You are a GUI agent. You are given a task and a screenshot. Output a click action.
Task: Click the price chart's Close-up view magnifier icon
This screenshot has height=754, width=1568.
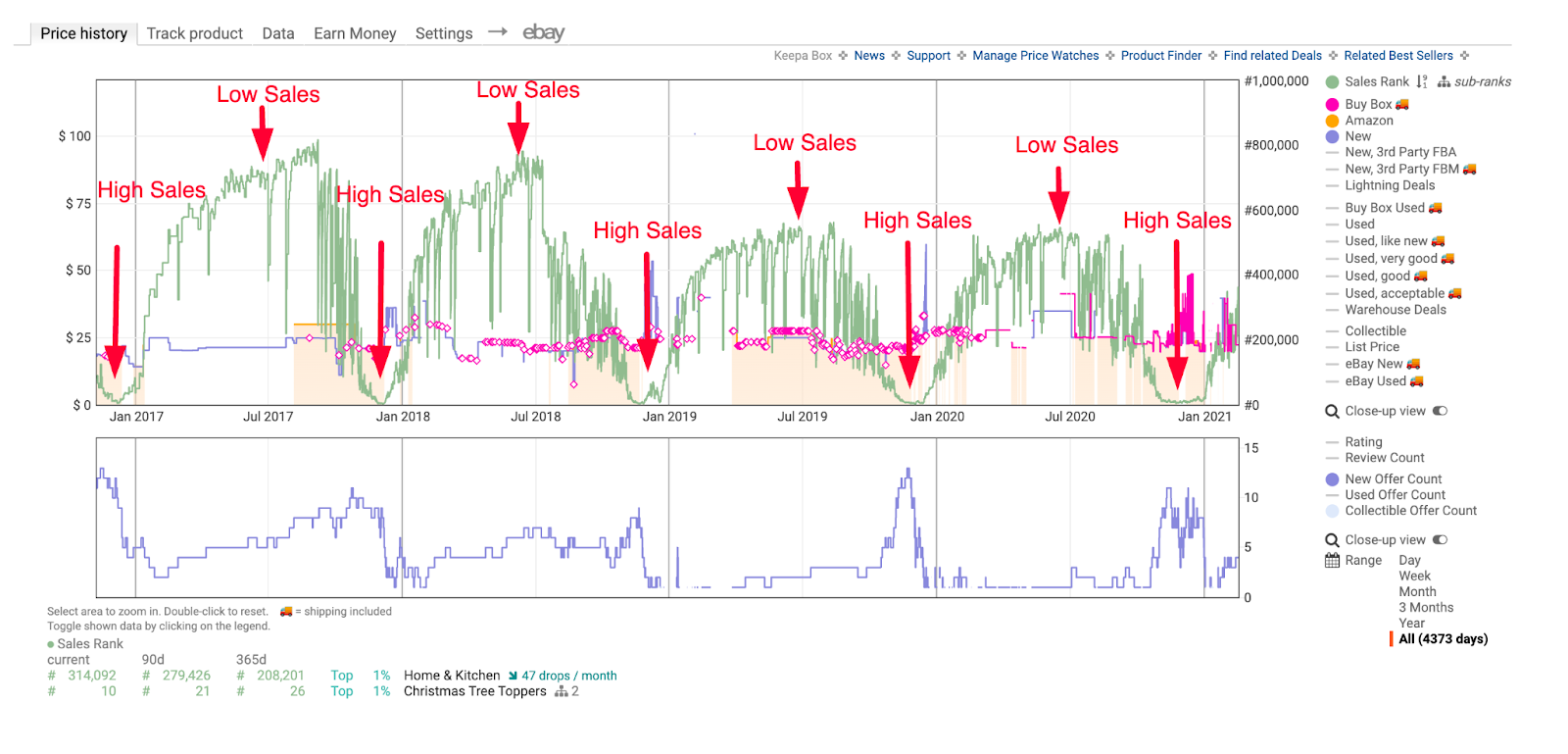tap(1332, 412)
